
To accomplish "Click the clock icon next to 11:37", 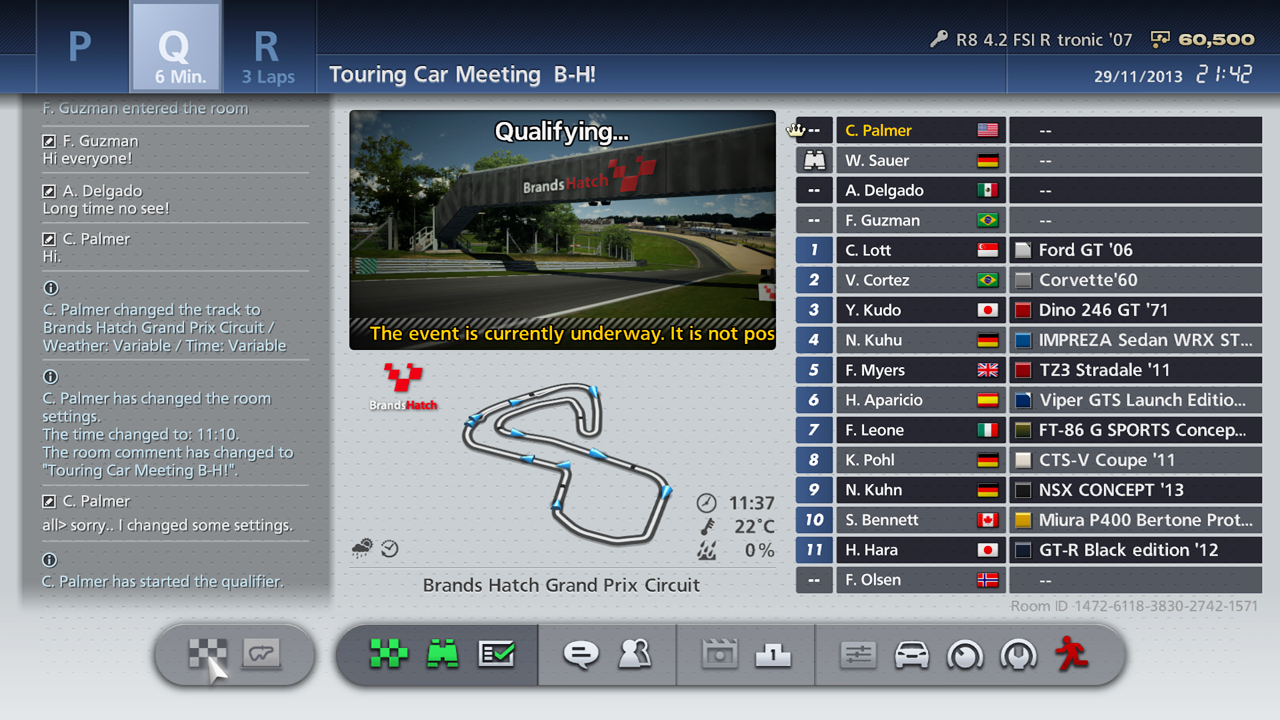I will pos(707,502).
